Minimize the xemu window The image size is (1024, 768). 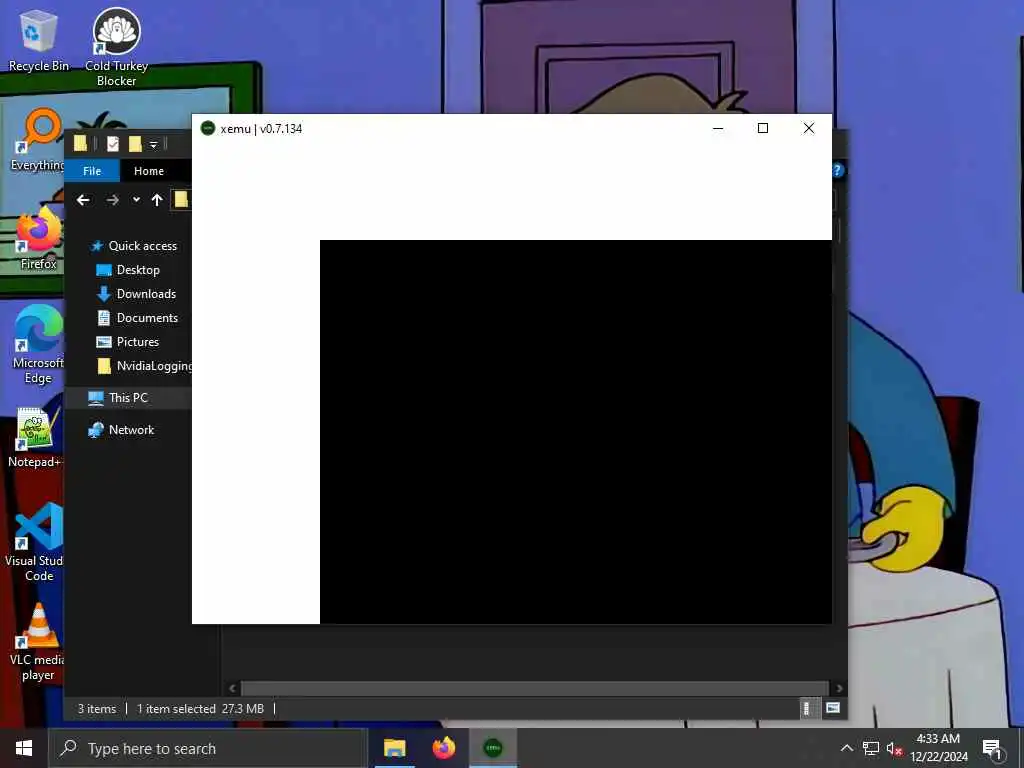pos(718,128)
